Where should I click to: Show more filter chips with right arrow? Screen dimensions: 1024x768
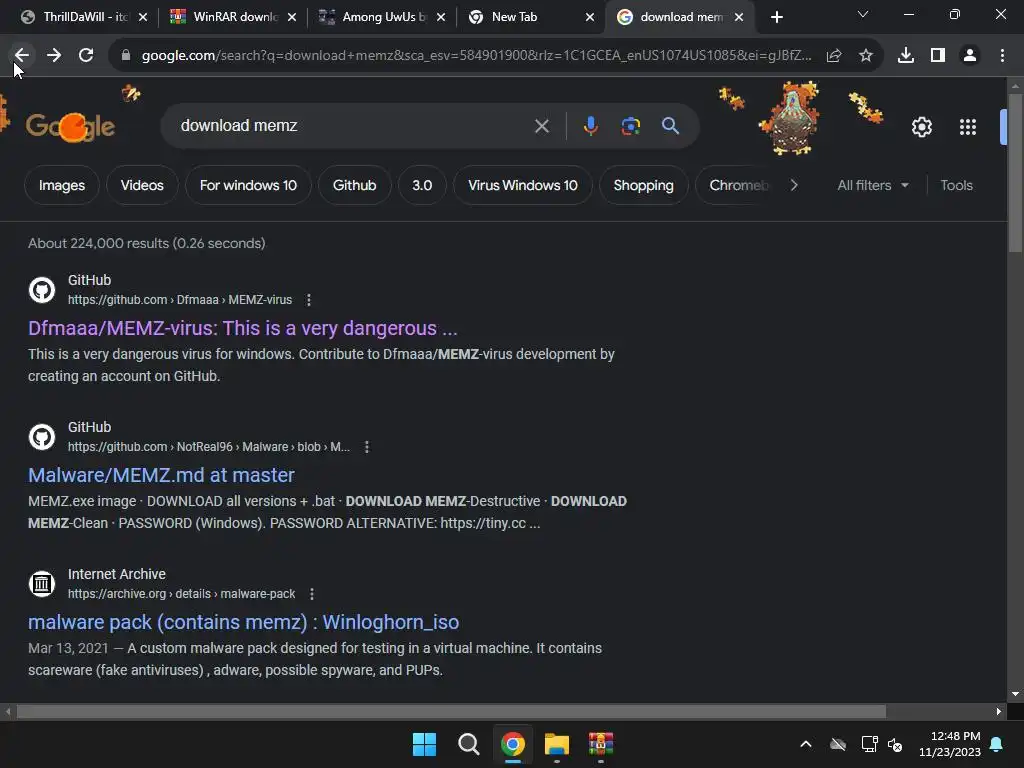pyautogui.click(x=794, y=185)
